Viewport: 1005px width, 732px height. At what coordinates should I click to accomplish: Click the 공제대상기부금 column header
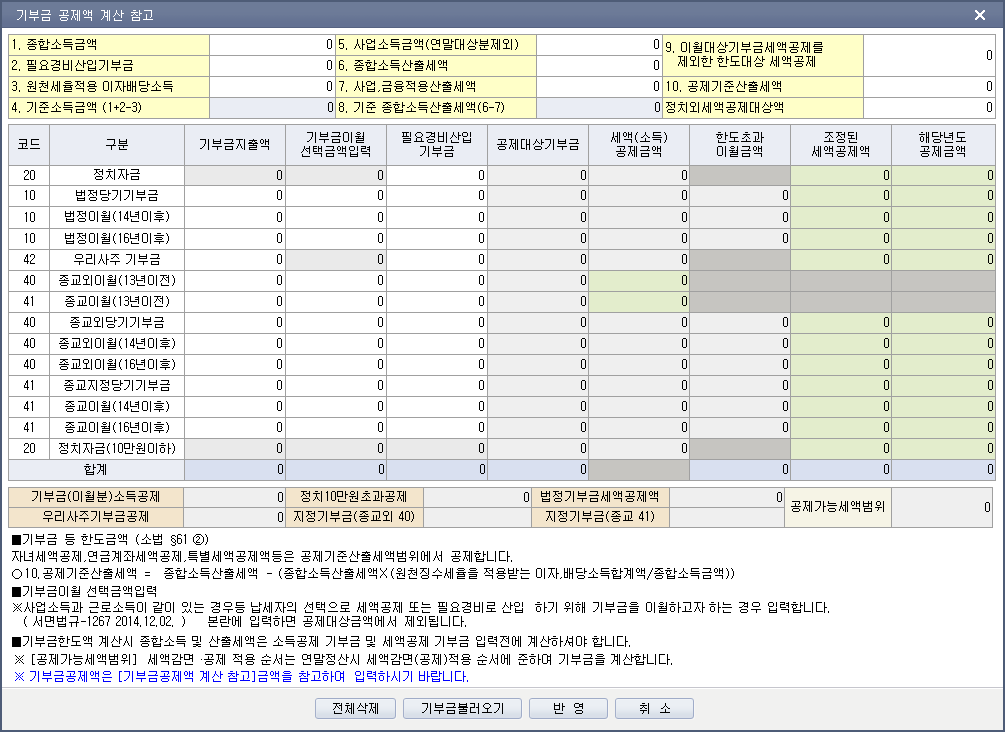(538, 144)
